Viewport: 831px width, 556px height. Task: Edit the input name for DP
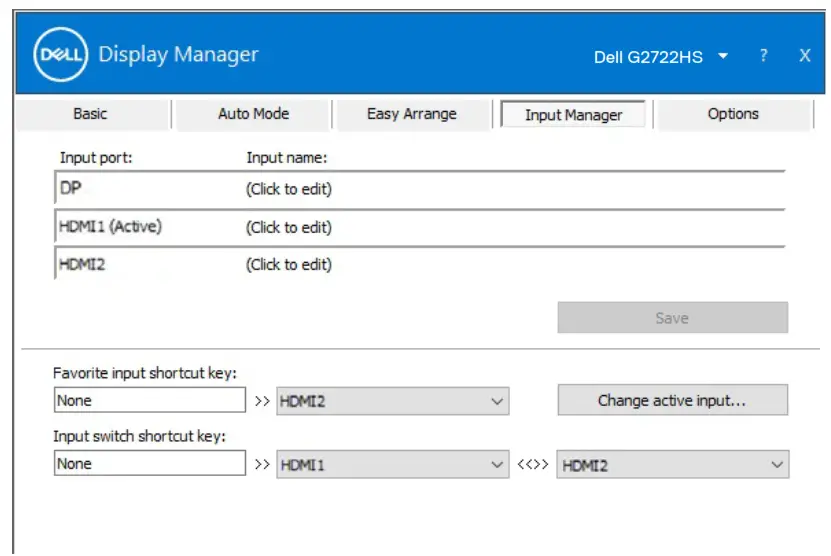289,189
